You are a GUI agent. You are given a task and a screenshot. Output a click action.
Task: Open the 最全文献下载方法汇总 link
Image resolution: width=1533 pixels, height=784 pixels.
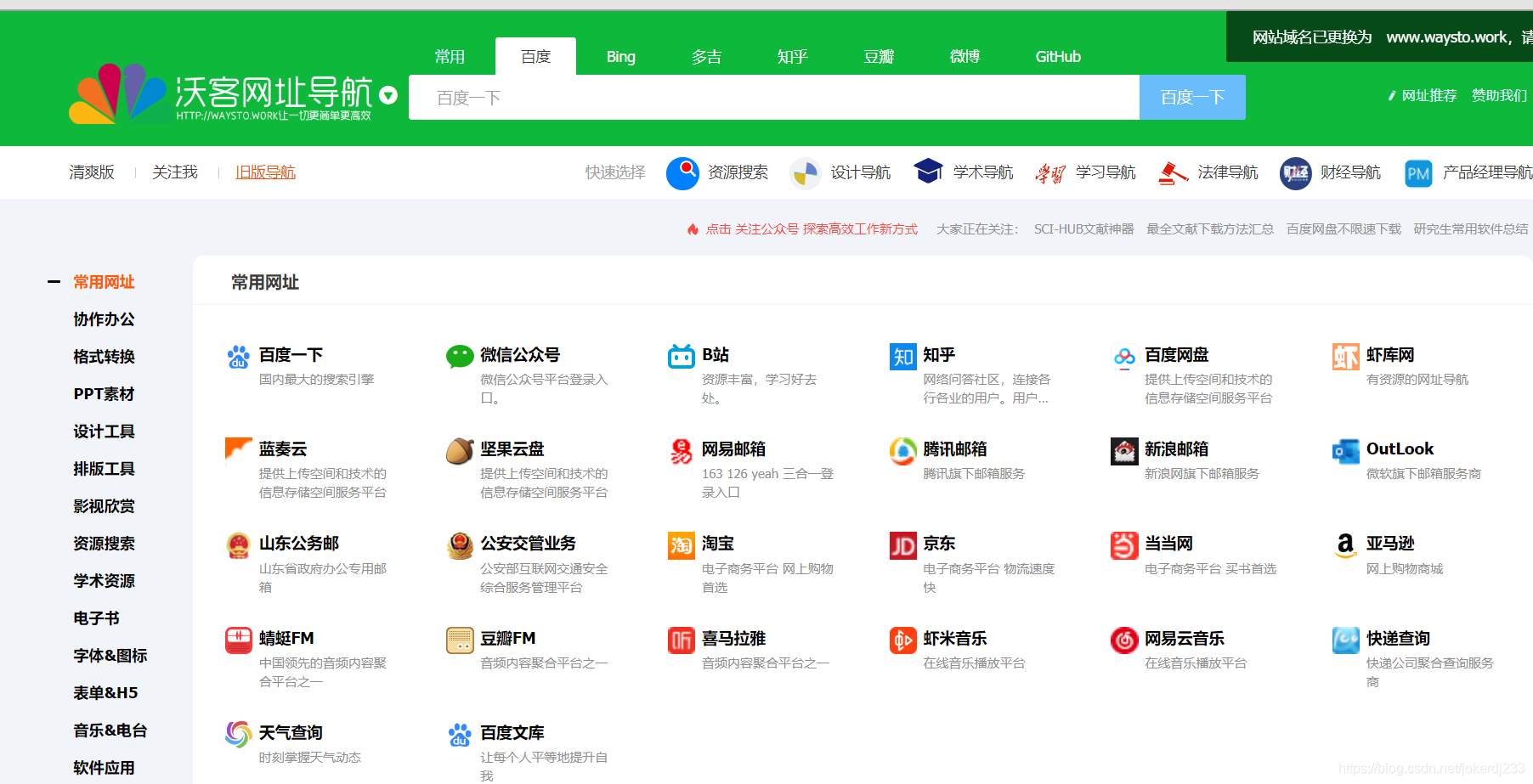[1209, 229]
